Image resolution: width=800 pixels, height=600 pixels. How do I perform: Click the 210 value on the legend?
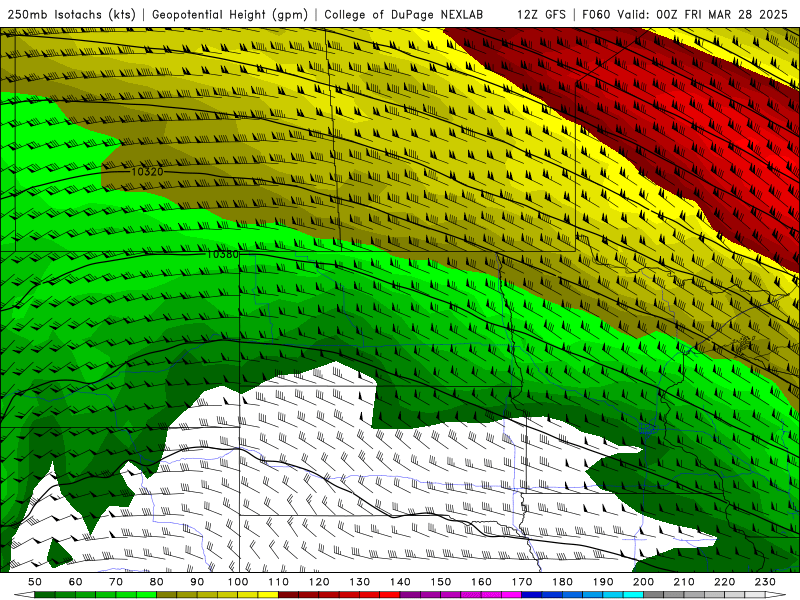click(684, 582)
